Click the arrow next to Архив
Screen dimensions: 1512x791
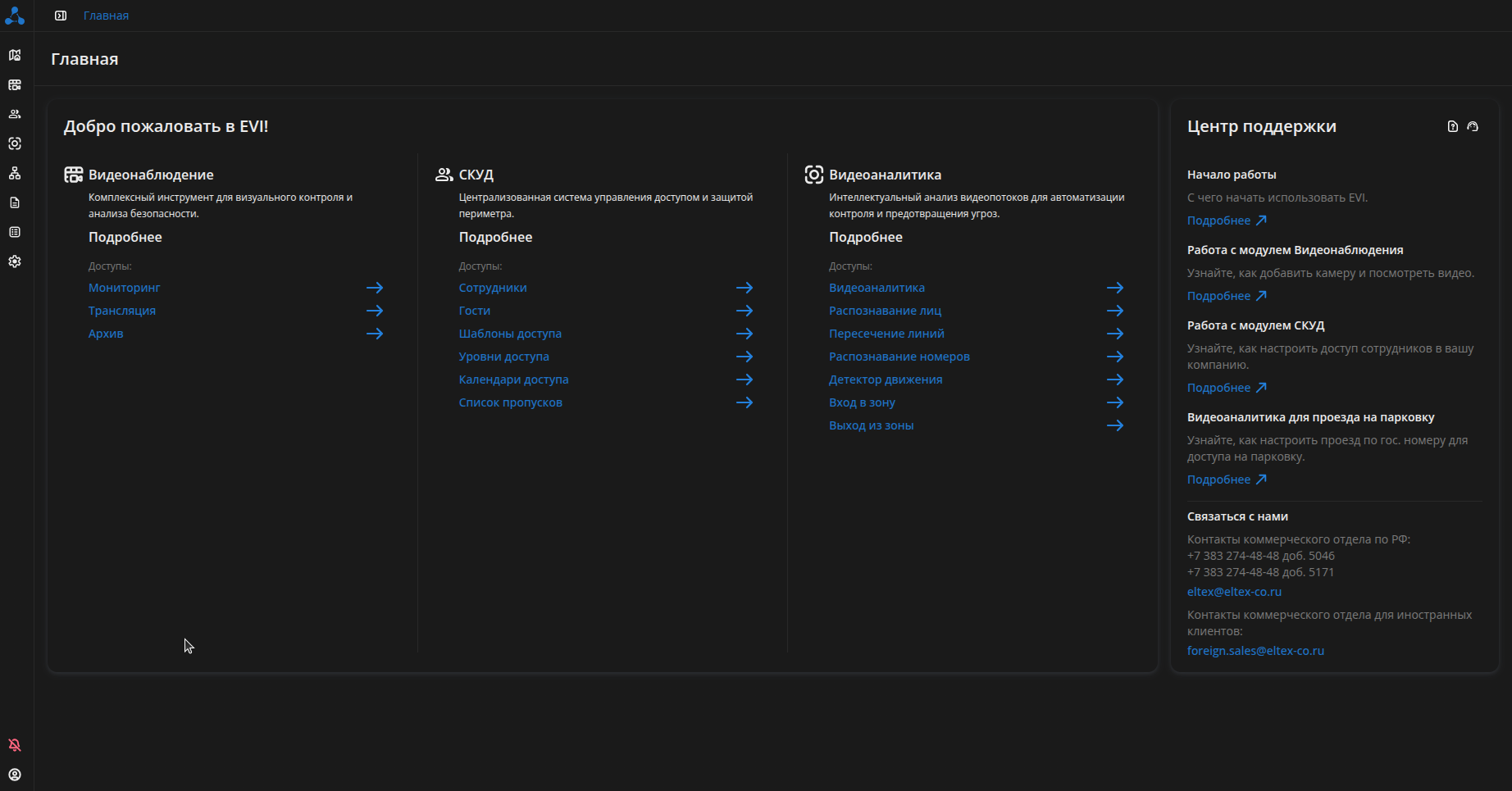pyautogui.click(x=375, y=334)
